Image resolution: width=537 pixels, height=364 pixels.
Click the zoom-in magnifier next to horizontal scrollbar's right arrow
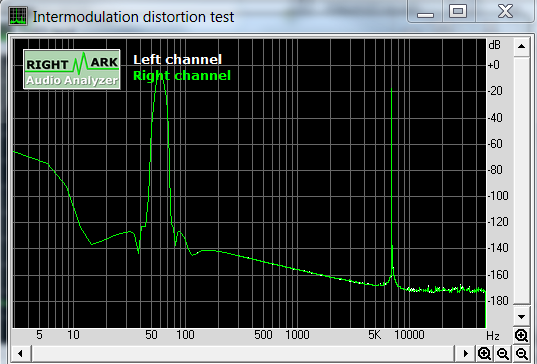pos(484,353)
